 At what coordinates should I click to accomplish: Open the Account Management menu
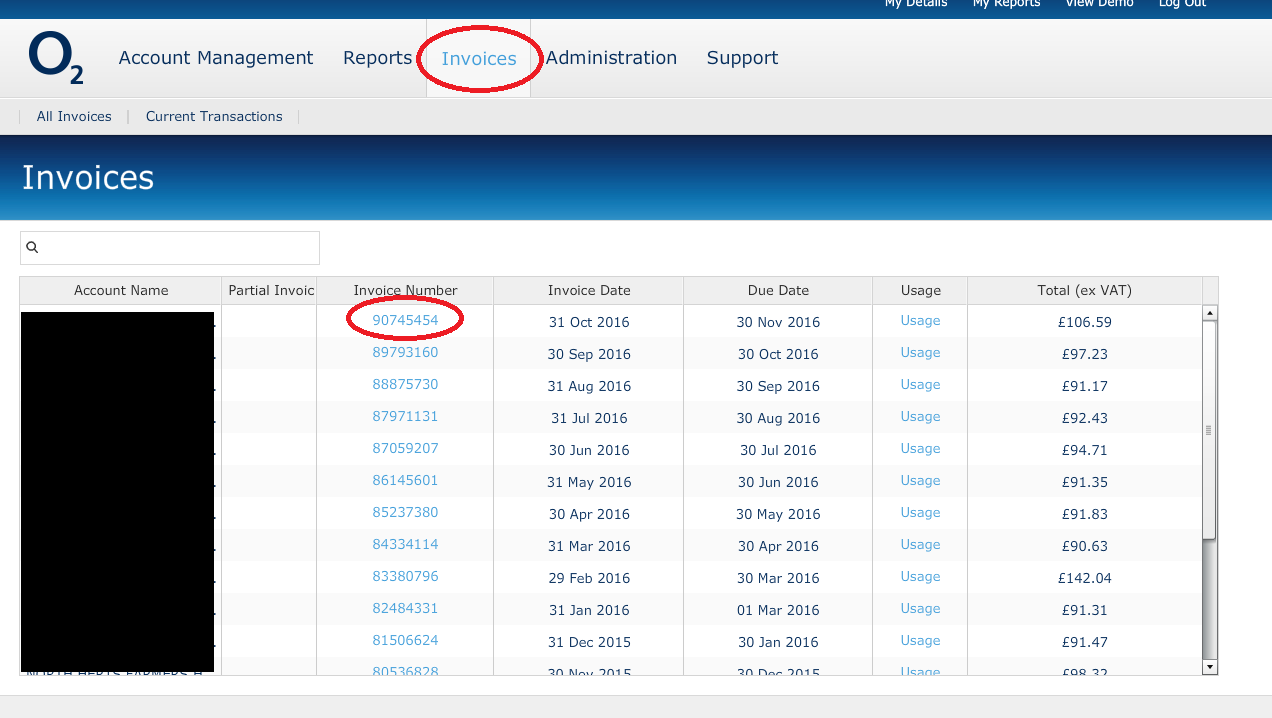pyautogui.click(x=216, y=57)
